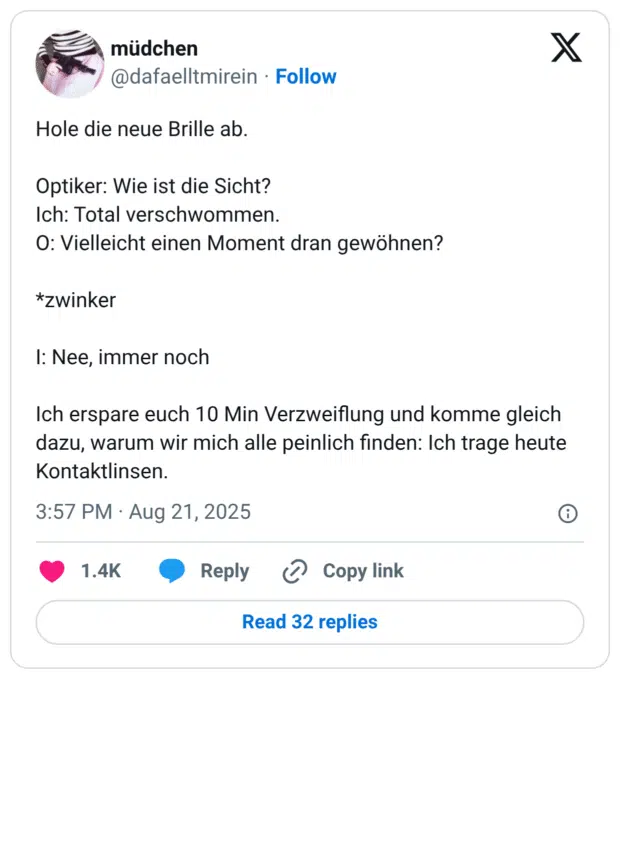Like the post using the heart icon
620x862 pixels.
tap(52, 571)
